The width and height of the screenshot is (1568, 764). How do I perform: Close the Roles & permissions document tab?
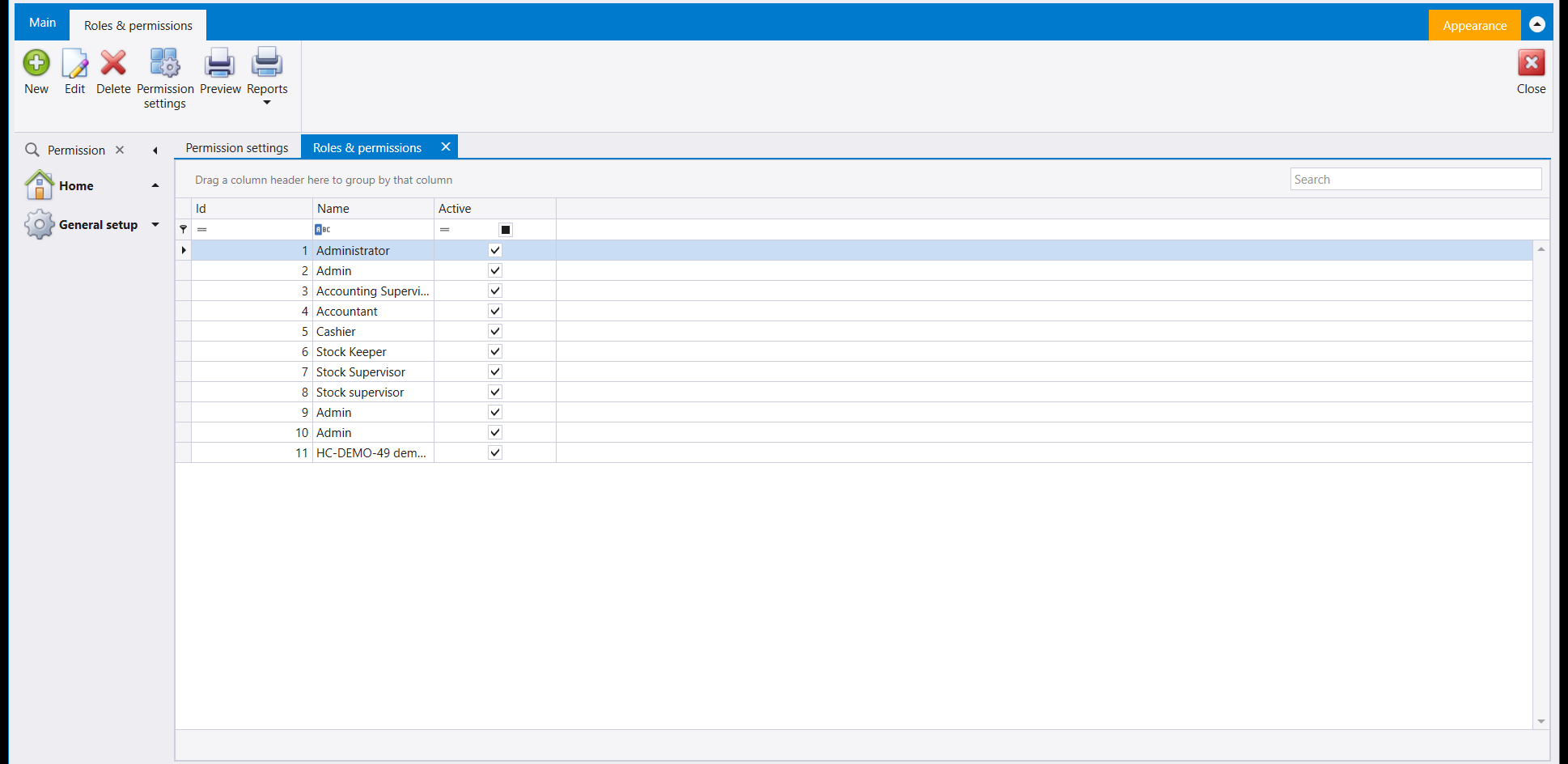point(446,146)
